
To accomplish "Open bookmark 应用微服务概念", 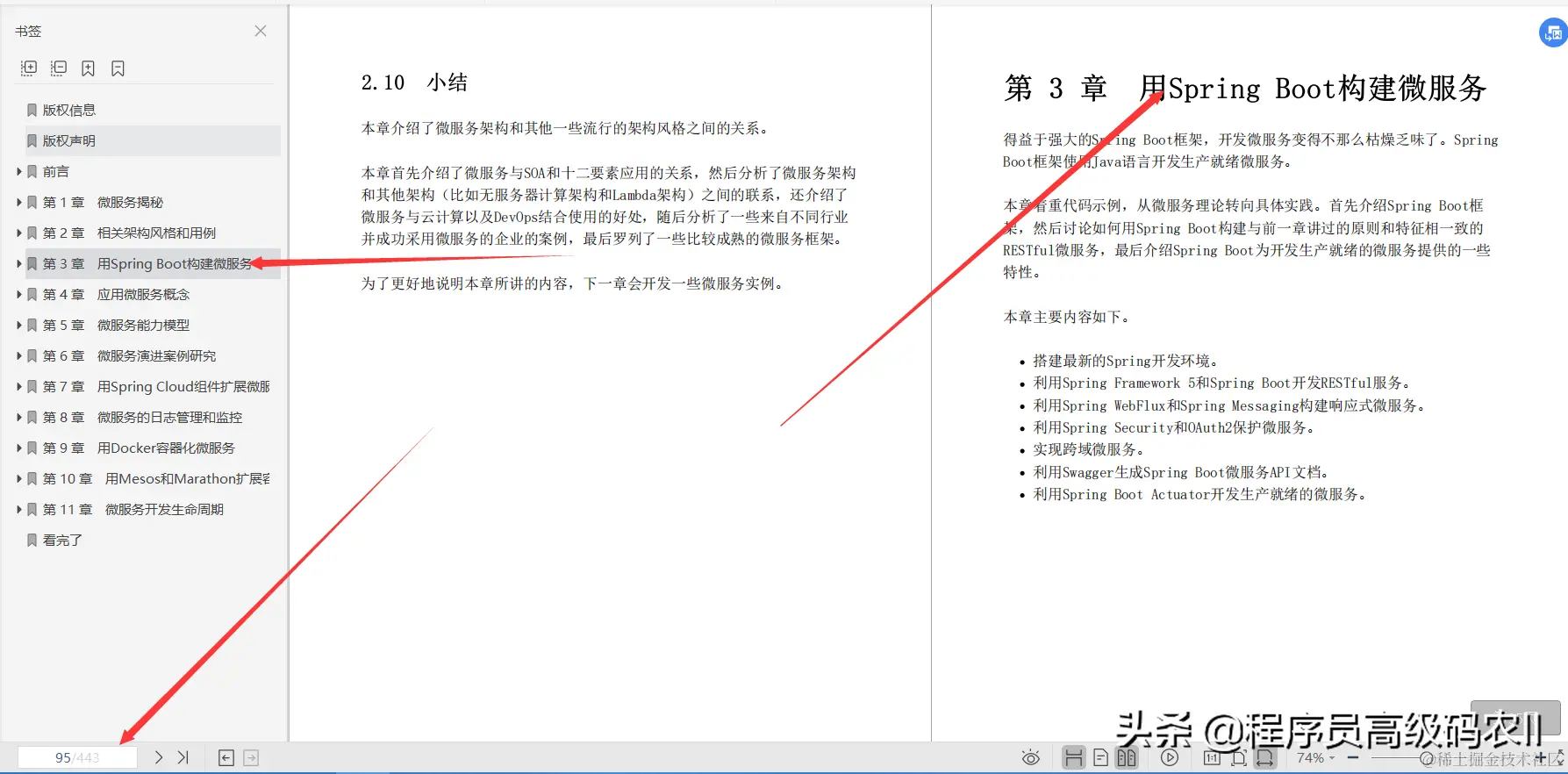I will [143, 294].
